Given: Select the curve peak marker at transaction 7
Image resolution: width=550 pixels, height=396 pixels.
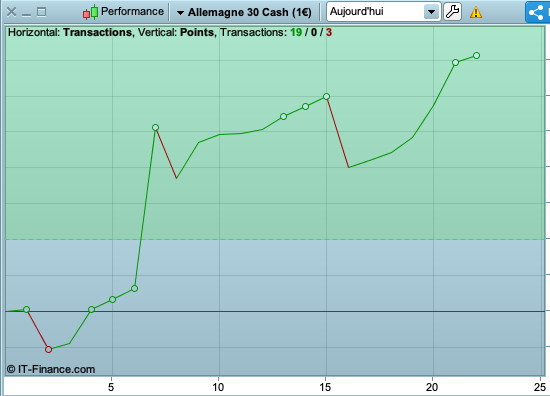Looking at the screenshot, I should (x=155, y=127).
